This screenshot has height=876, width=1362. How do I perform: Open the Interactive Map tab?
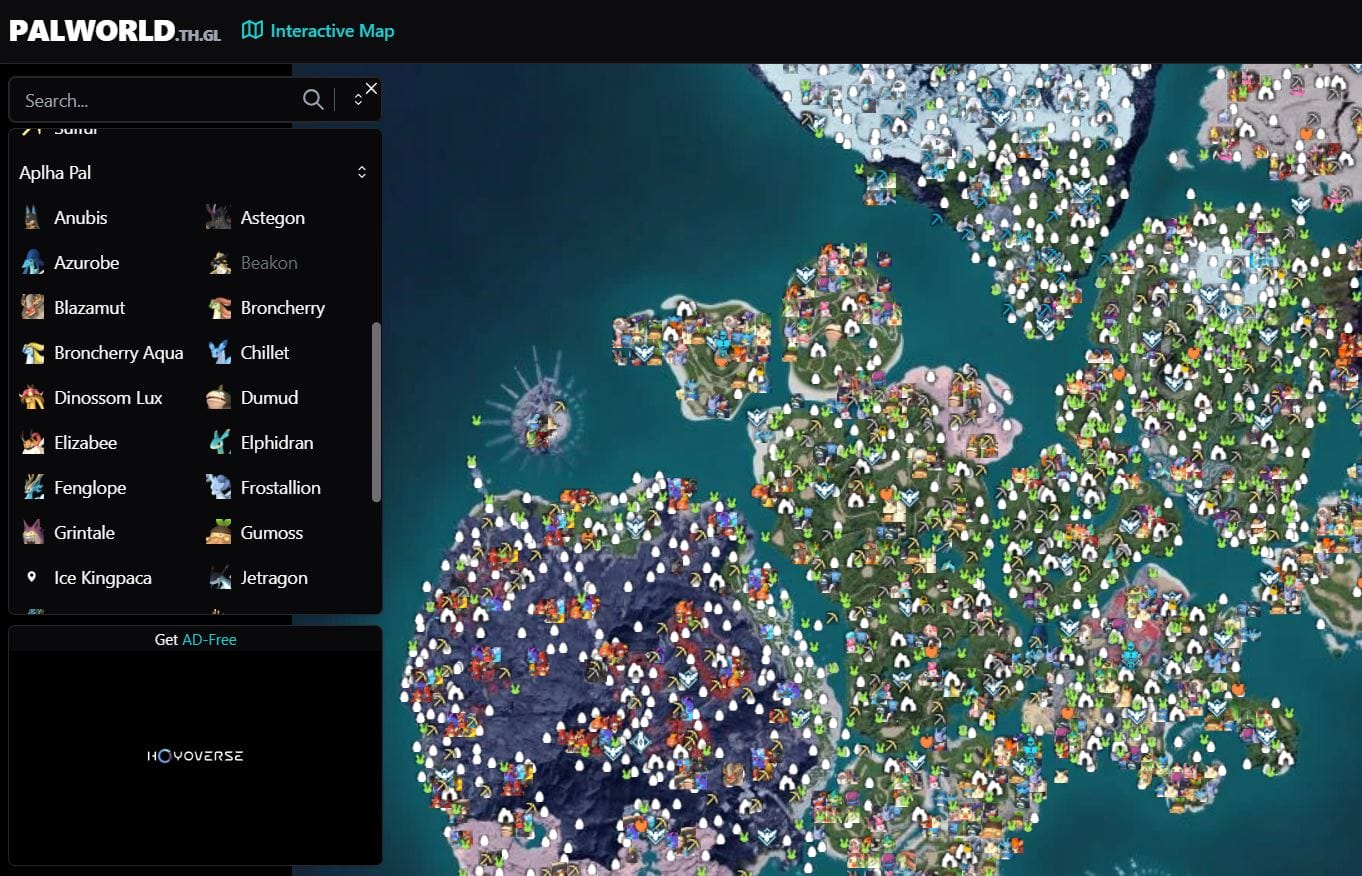coord(318,31)
